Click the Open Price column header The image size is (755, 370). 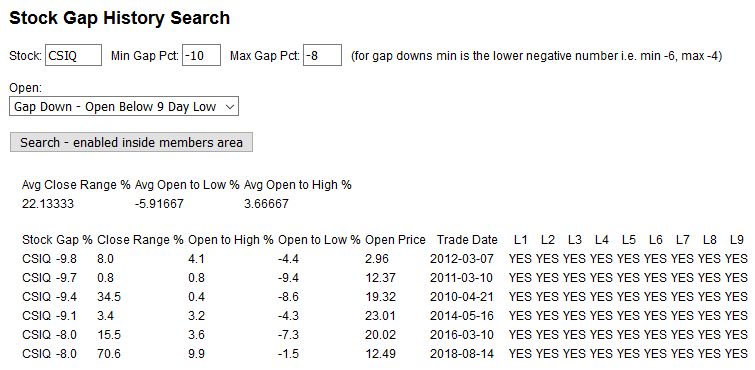click(x=395, y=239)
